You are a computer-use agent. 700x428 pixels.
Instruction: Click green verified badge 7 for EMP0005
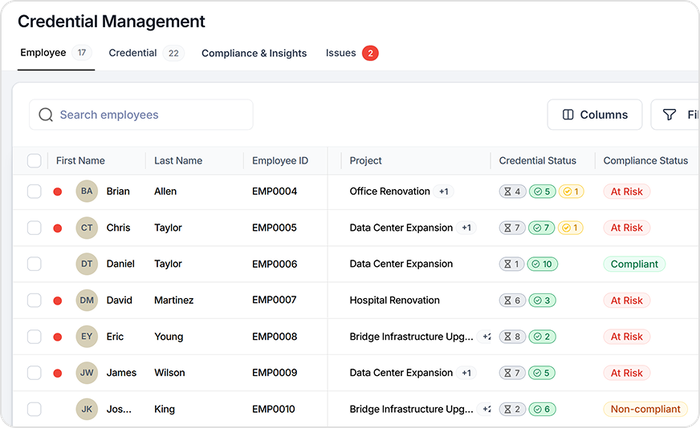pos(542,228)
